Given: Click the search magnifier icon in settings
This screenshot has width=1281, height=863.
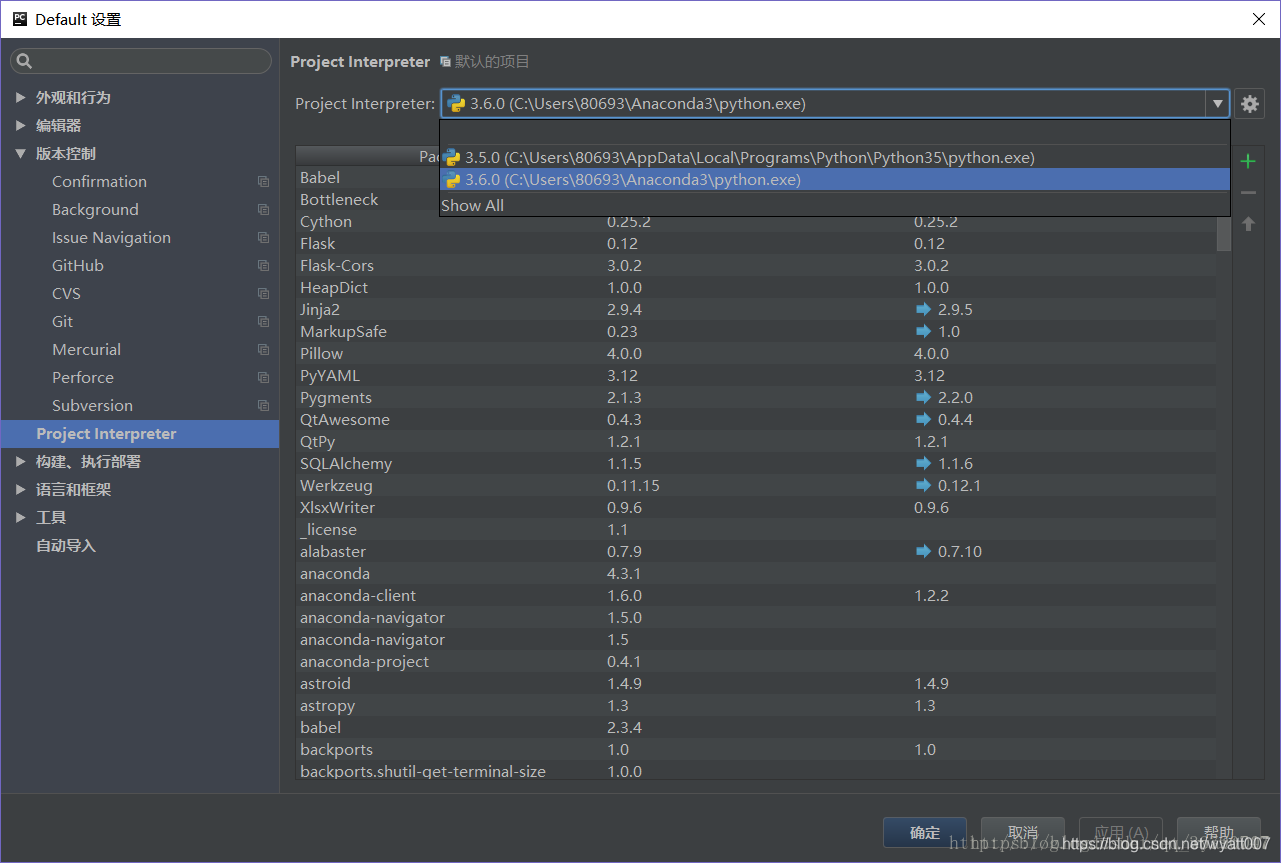Looking at the screenshot, I should click(25, 62).
